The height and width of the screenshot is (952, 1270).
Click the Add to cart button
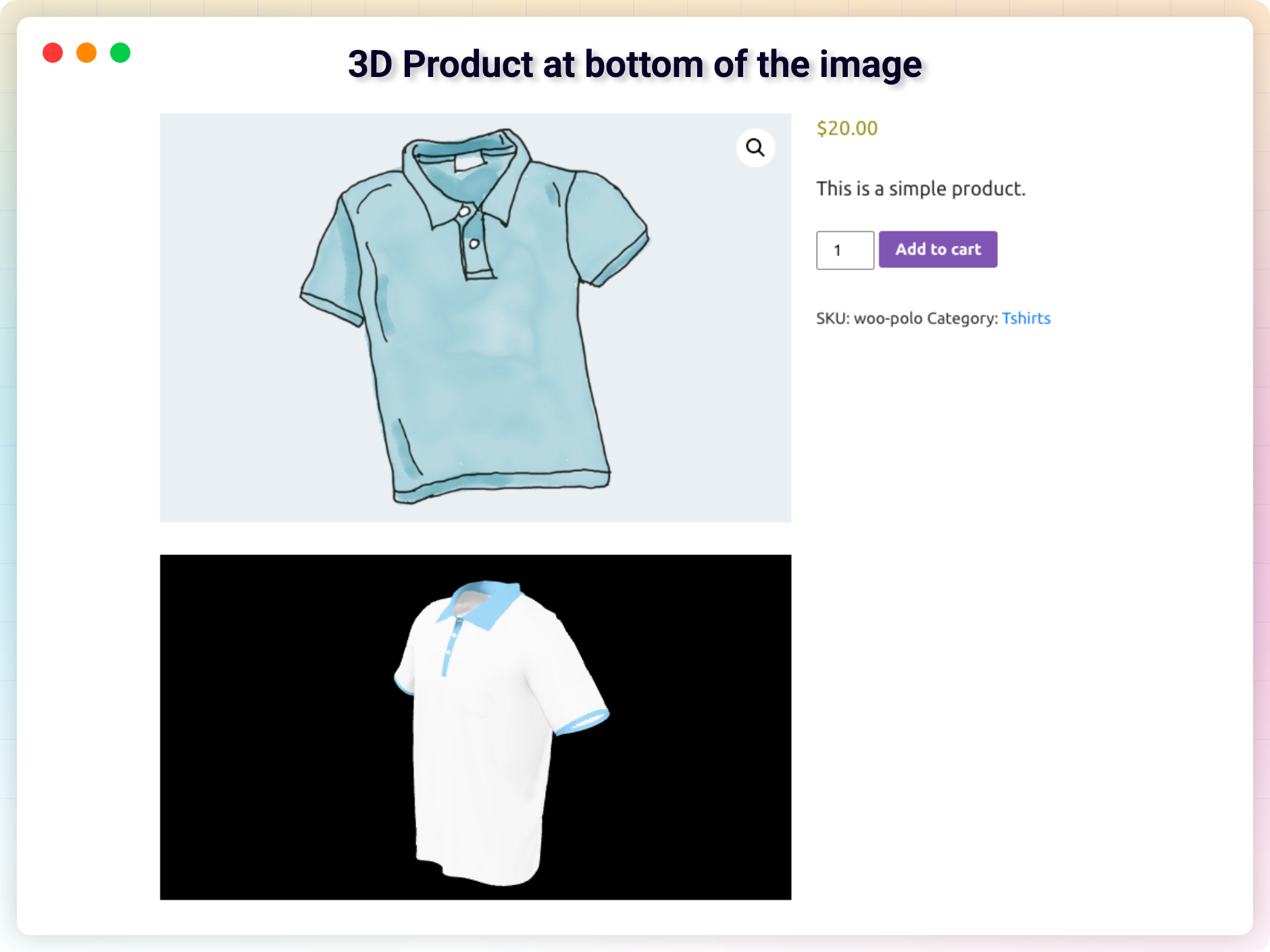click(x=938, y=249)
